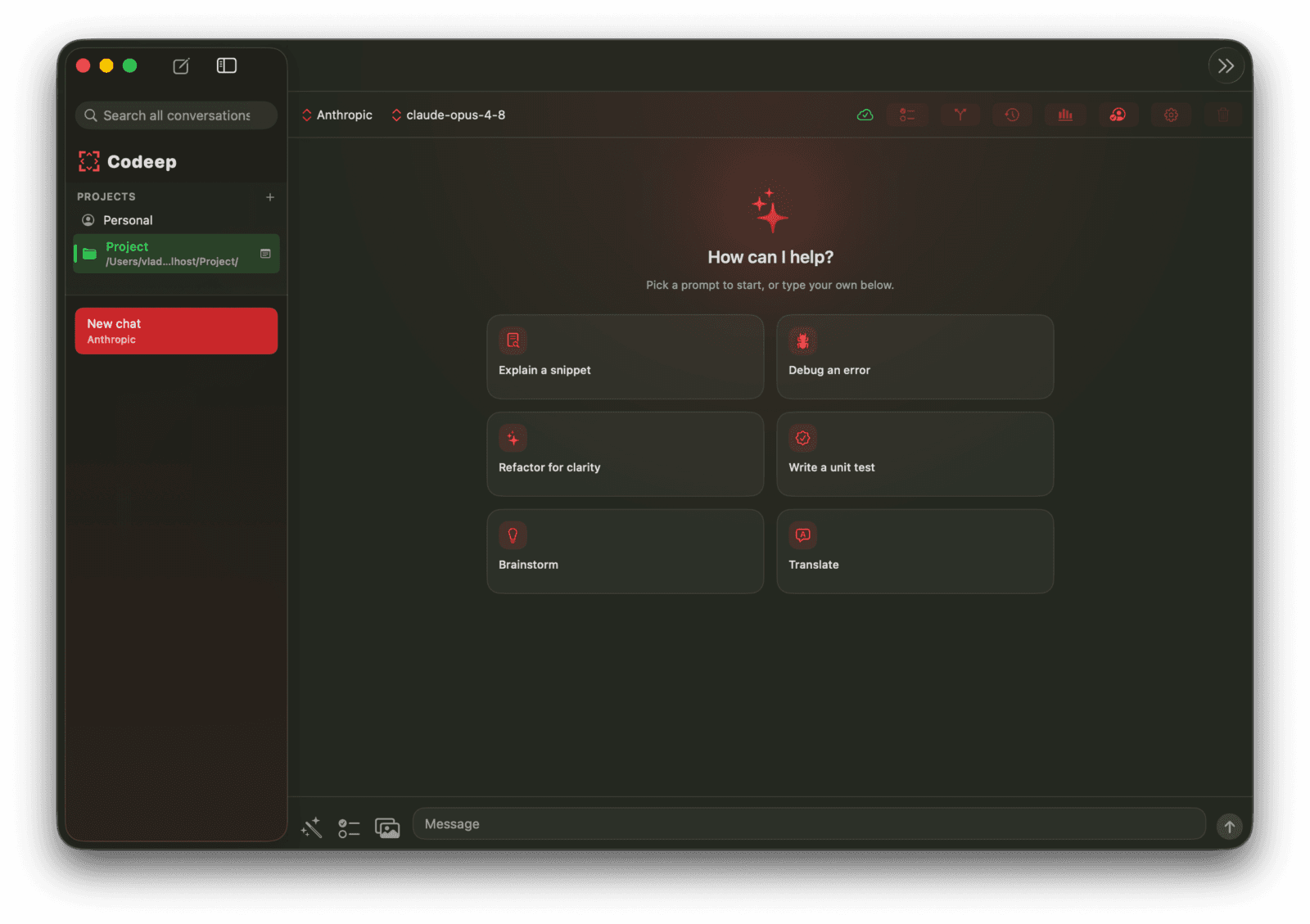Screen dimensions: 1310x924
Task: Minimize the window with the yellow button
Action: pos(106,65)
